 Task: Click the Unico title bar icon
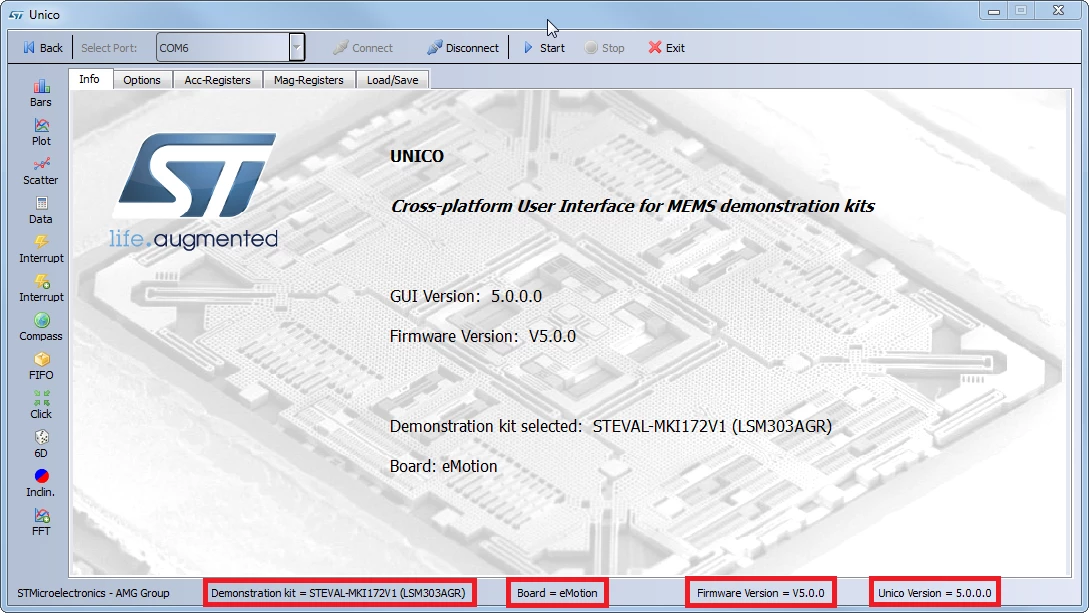[x=16, y=15]
